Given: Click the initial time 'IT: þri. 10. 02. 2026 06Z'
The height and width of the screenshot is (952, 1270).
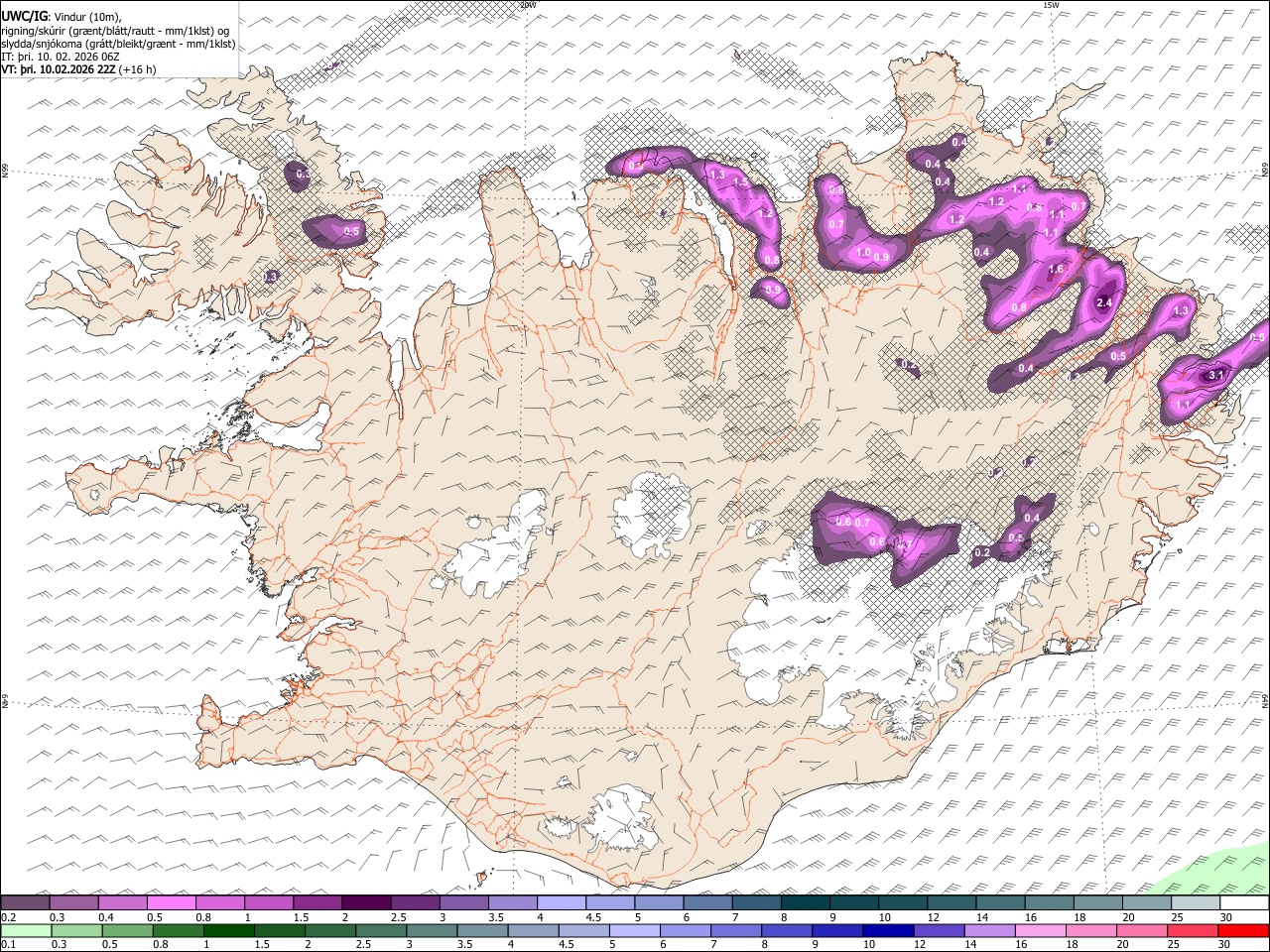Looking at the screenshot, I should coord(61,57).
